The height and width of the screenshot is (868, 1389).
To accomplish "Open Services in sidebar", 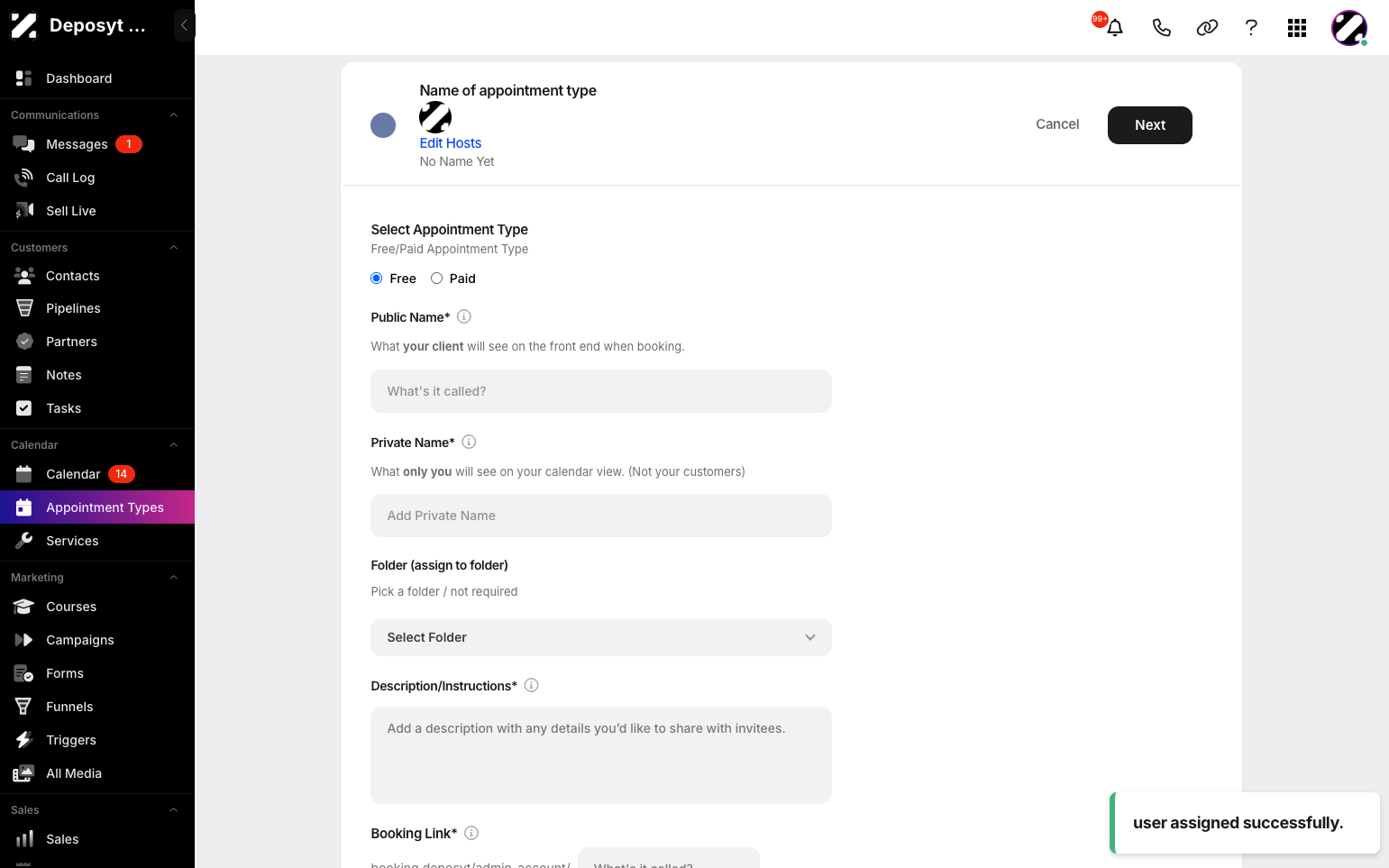I will pyautogui.click(x=97, y=541).
